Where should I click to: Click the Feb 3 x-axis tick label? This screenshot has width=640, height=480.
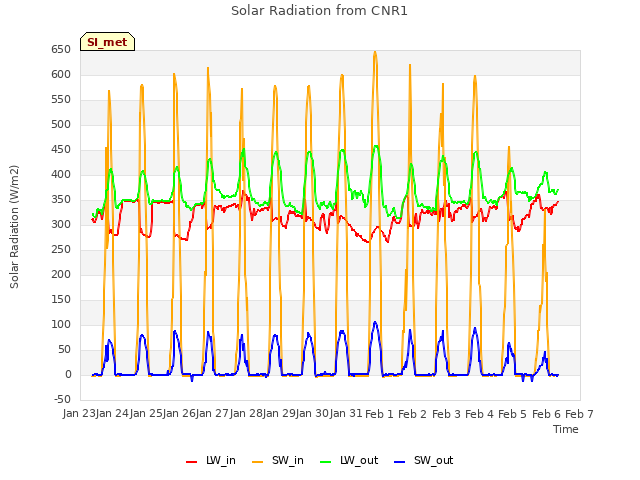coord(446,414)
